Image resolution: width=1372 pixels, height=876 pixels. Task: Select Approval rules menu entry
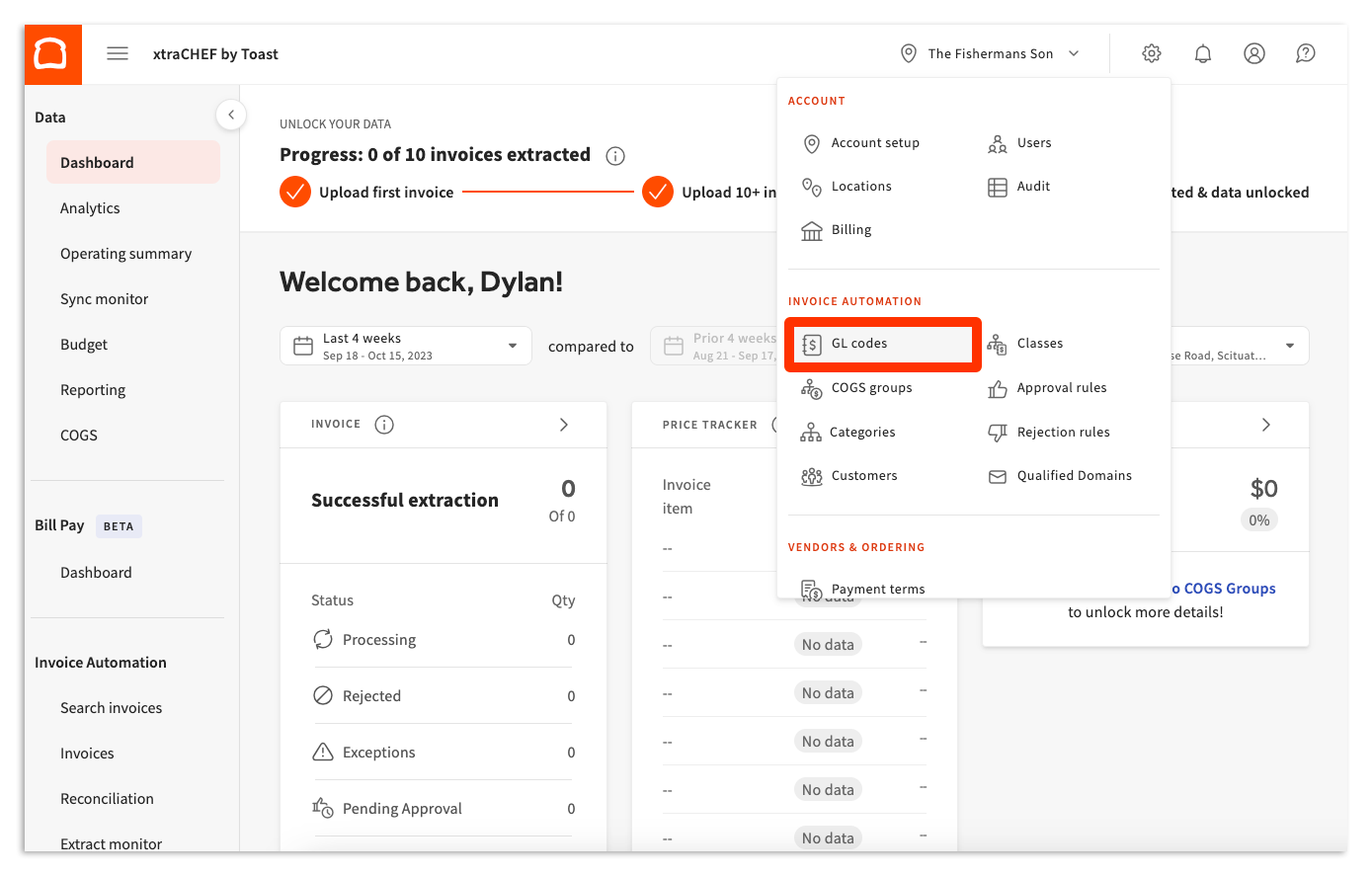pyautogui.click(x=1061, y=388)
